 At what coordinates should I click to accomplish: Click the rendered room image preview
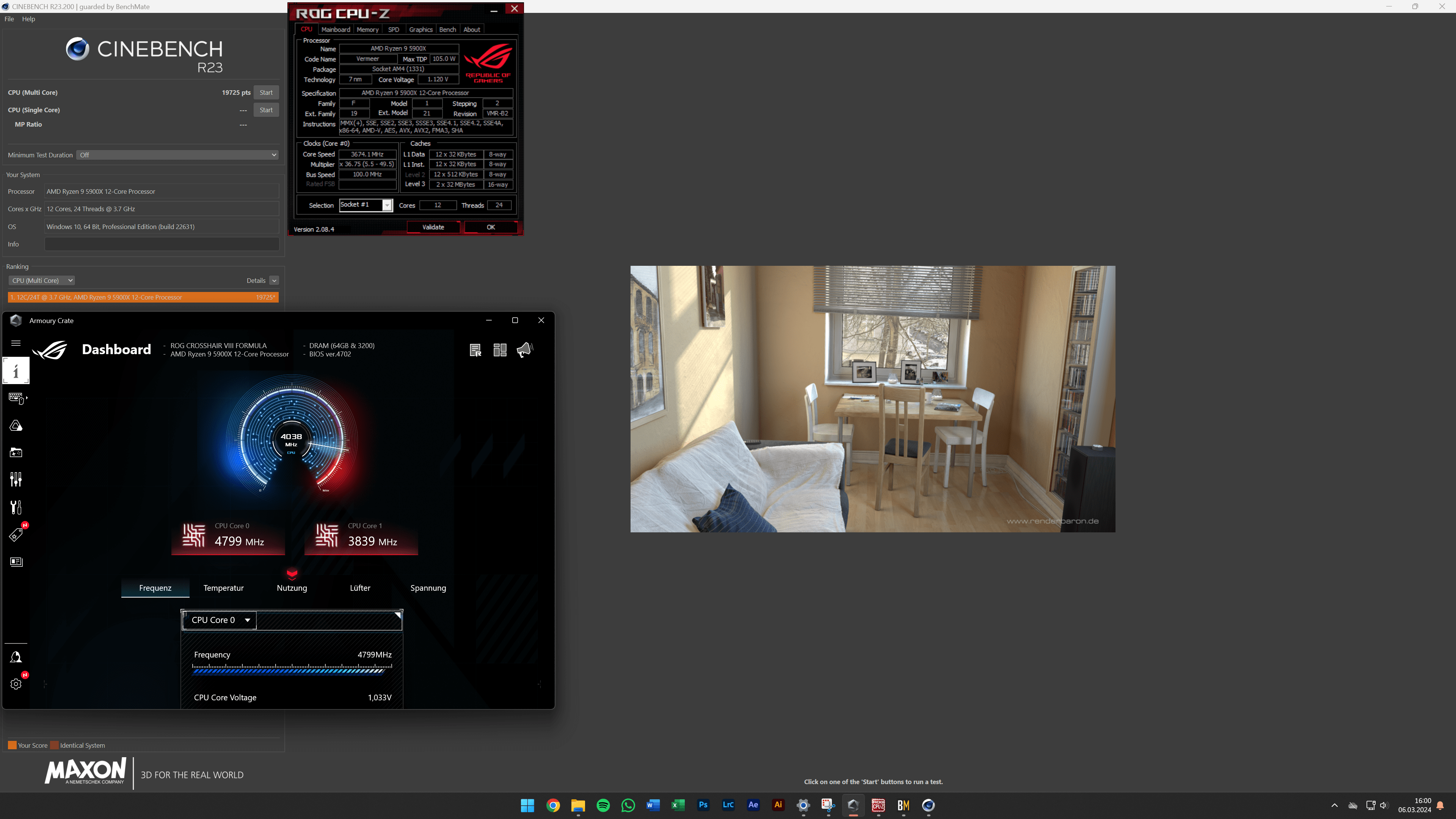[x=873, y=399]
